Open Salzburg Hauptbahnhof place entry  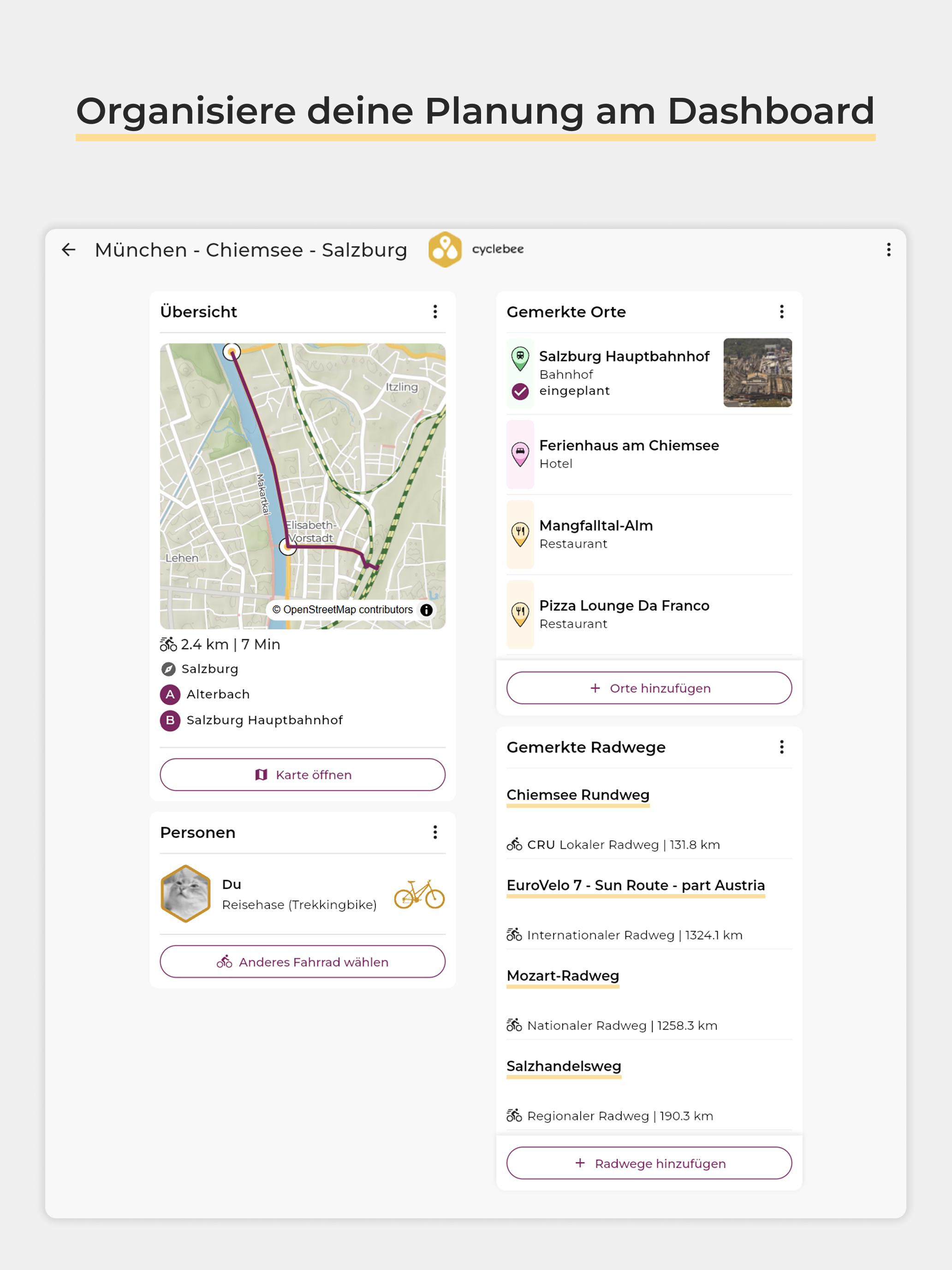tap(649, 373)
